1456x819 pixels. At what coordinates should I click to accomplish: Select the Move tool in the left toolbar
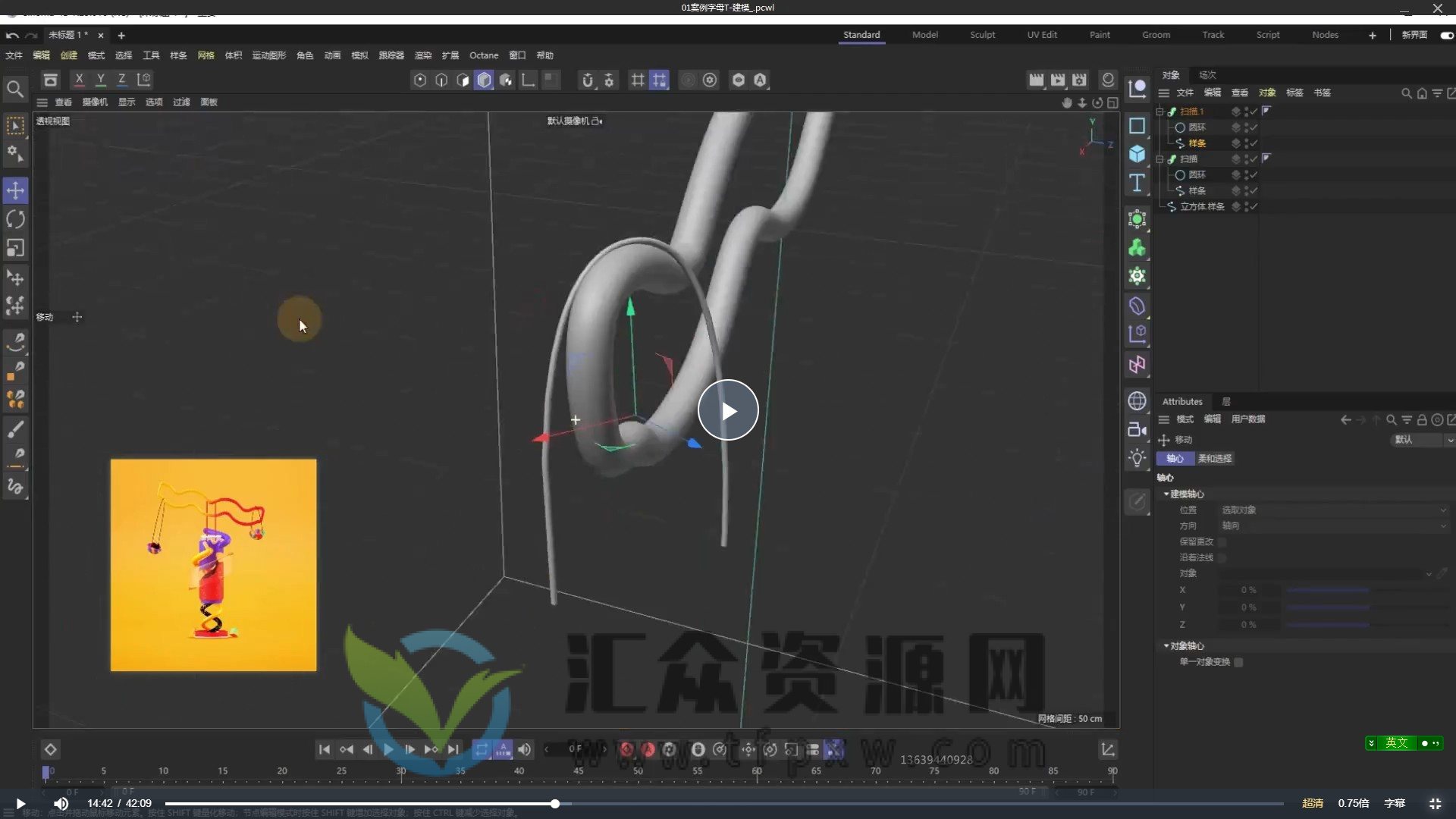pyautogui.click(x=15, y=190)
